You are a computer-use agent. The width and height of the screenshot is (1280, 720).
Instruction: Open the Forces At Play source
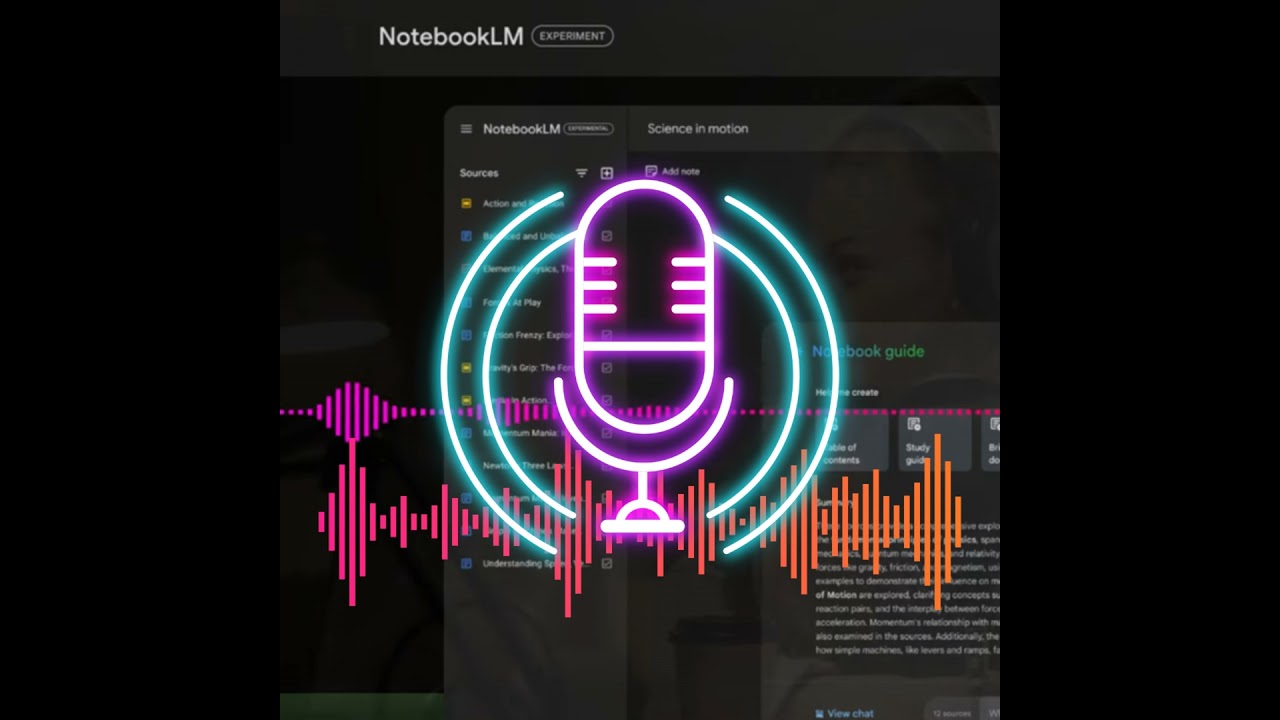click(x=513, y=302)
